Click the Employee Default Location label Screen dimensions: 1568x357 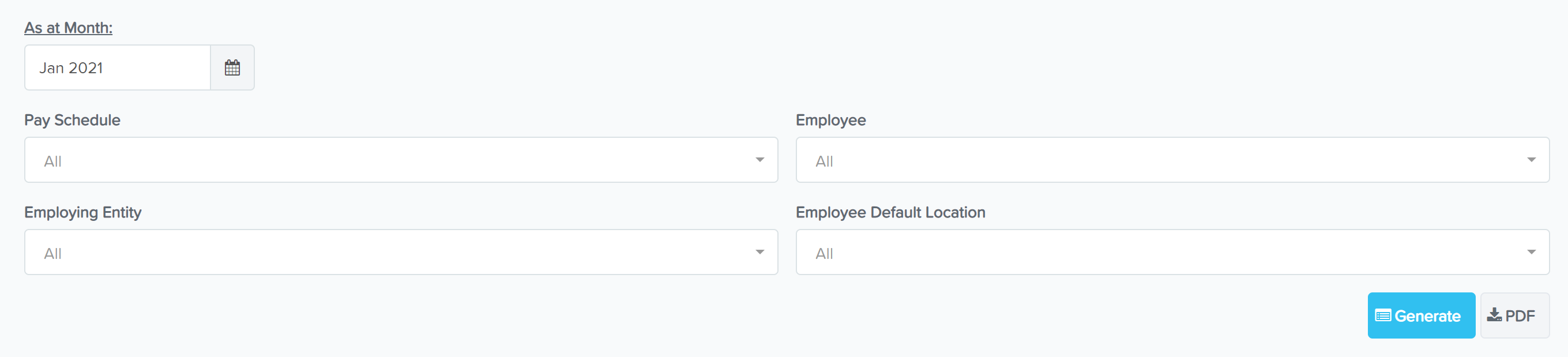coord(890,213)
